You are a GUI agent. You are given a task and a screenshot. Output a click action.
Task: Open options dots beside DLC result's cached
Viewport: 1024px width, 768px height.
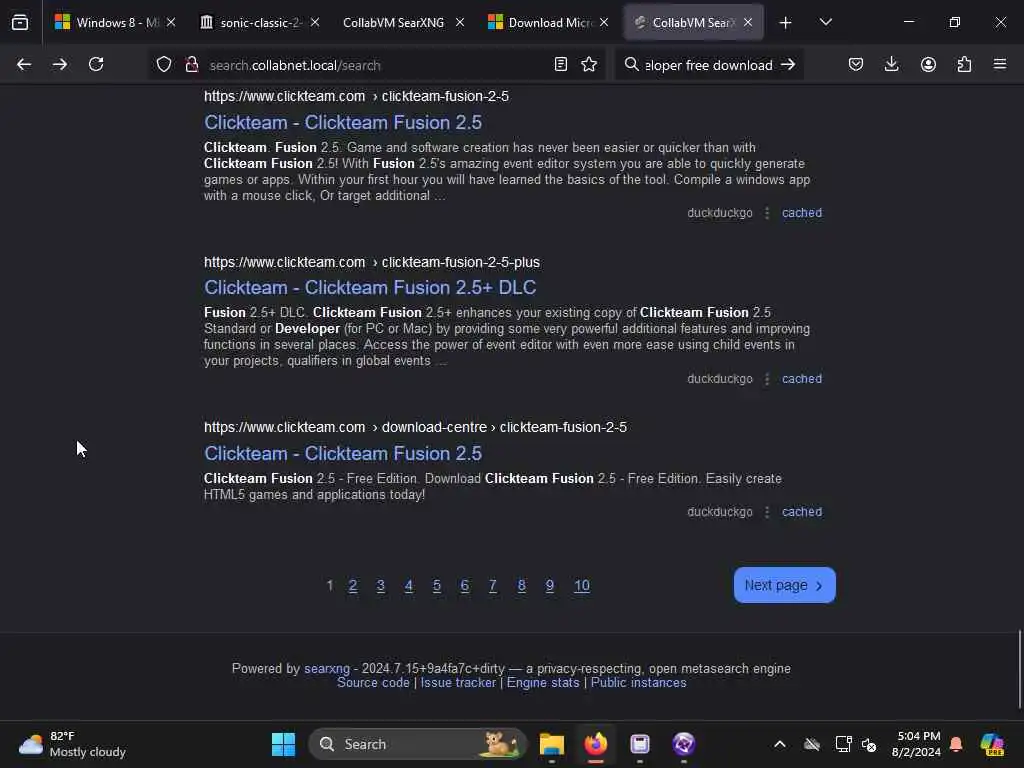point(767,379)
